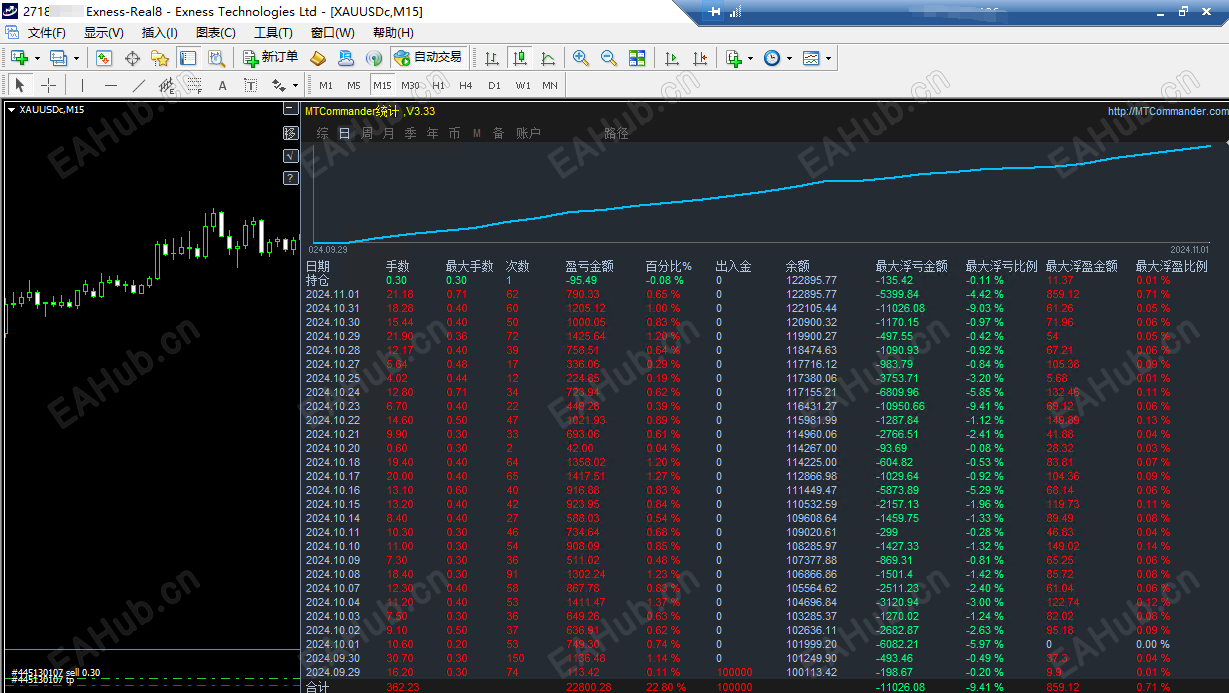Toggle the Data Window crosshair-circle icon
1229x693 pixels.
(x=132, y=58)
